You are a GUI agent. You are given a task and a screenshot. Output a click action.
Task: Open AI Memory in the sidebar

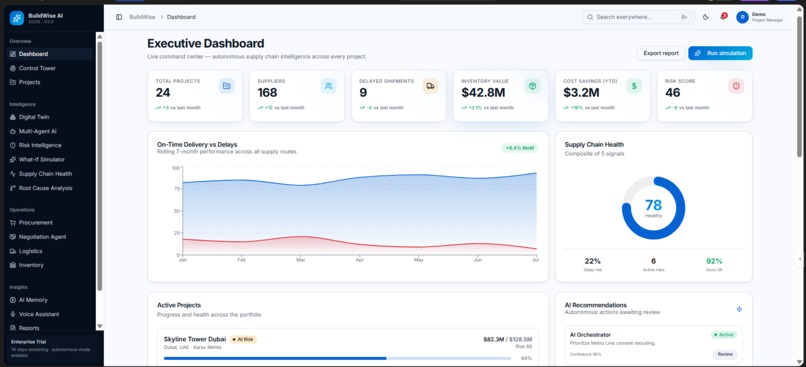coord(49,300)
